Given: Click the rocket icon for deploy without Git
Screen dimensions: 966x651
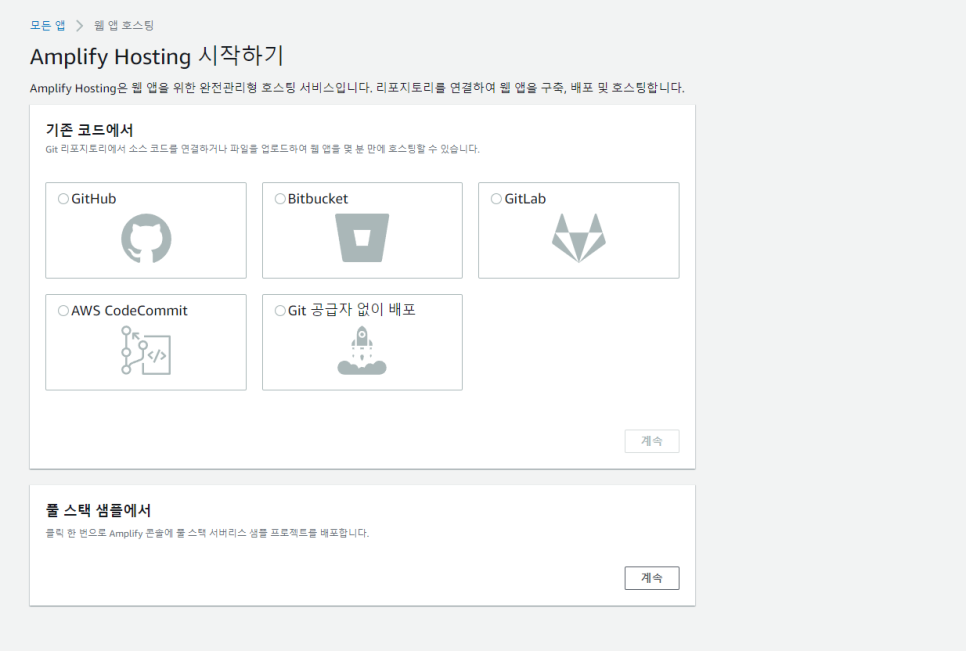Looking at the screenshot, I should 362,350.
